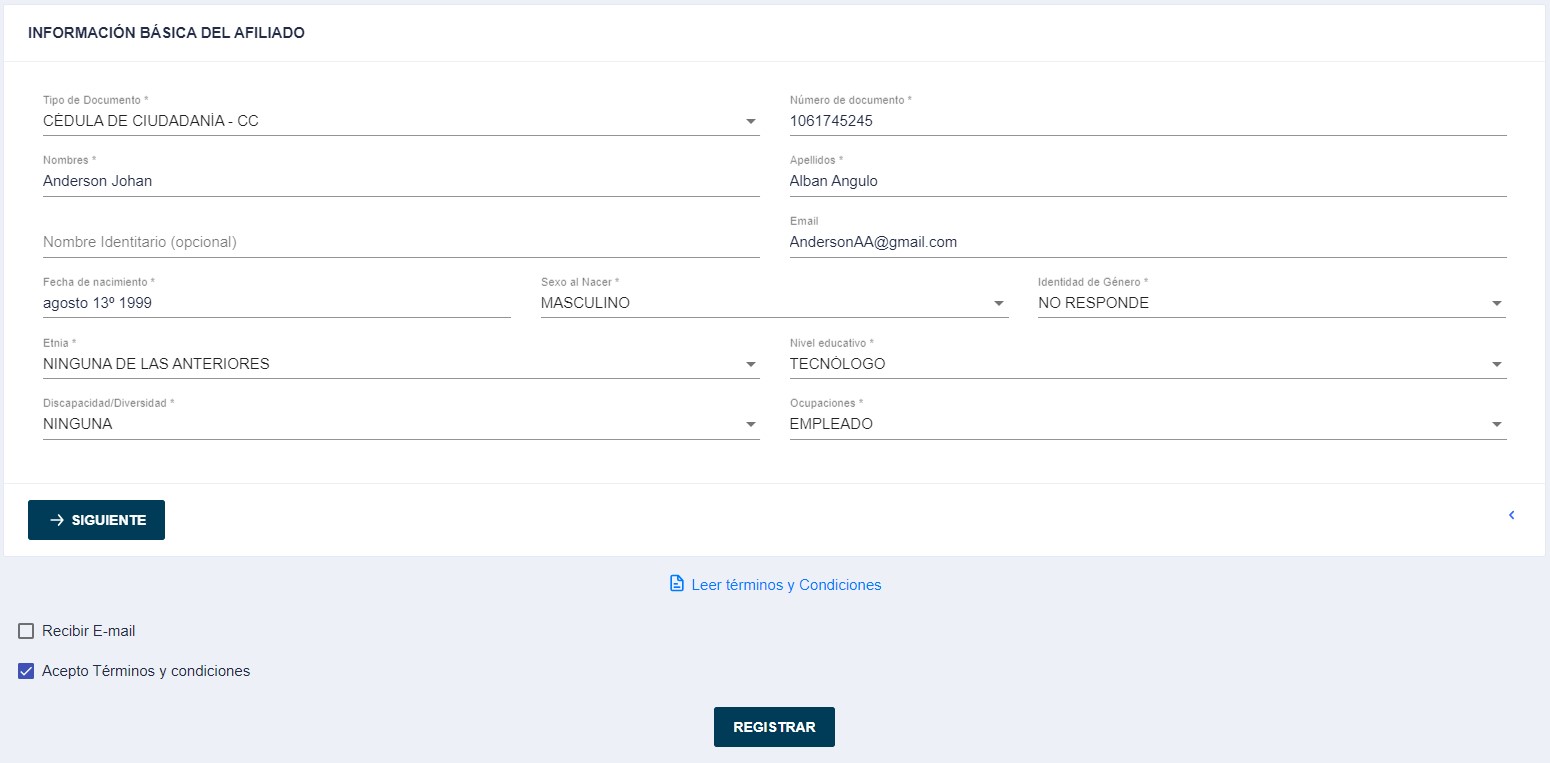Enable the Recibir E-mail checkbox
The width and height of the screenshot is (1550, 763).
click(26, 631)
